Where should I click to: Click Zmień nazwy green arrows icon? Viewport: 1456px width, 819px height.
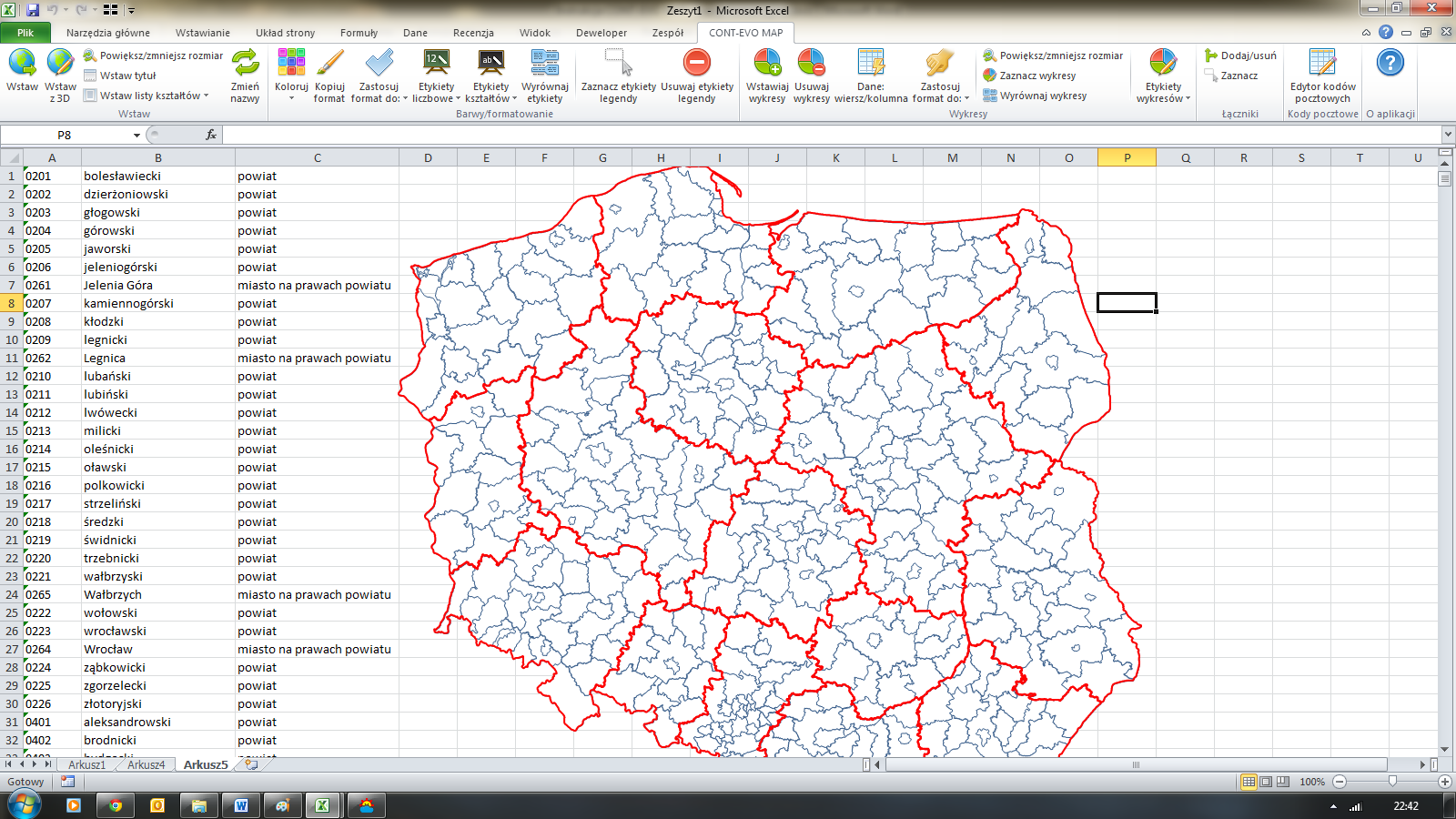245,64
